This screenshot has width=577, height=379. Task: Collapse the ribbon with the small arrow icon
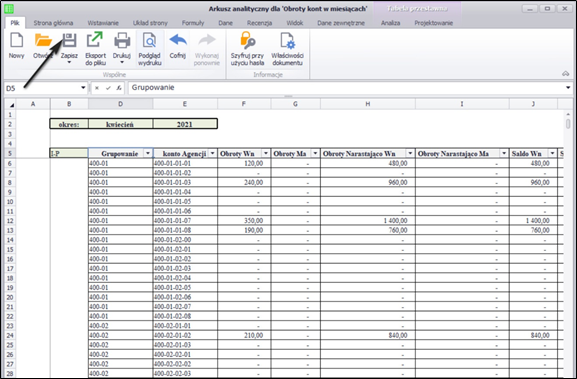(x=566, y=74)
